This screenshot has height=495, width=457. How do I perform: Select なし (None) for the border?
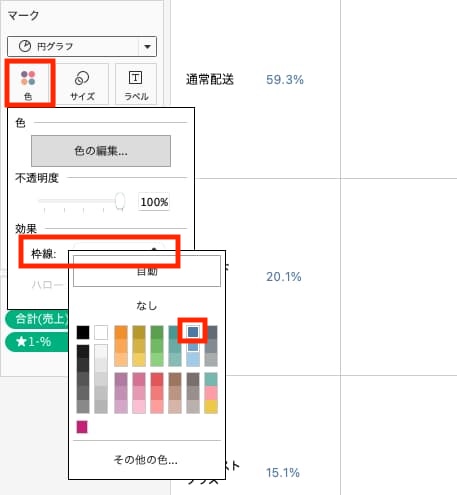[x=147, y=305]
